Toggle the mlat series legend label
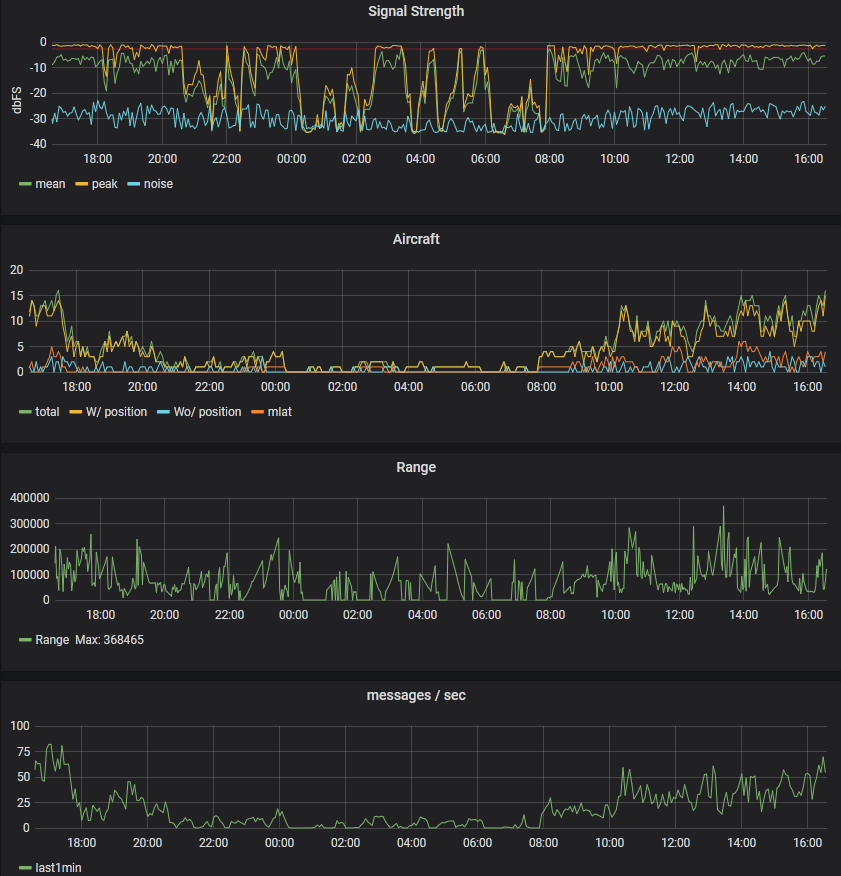This screenshot has height=876, width=841. pos(279,412)
